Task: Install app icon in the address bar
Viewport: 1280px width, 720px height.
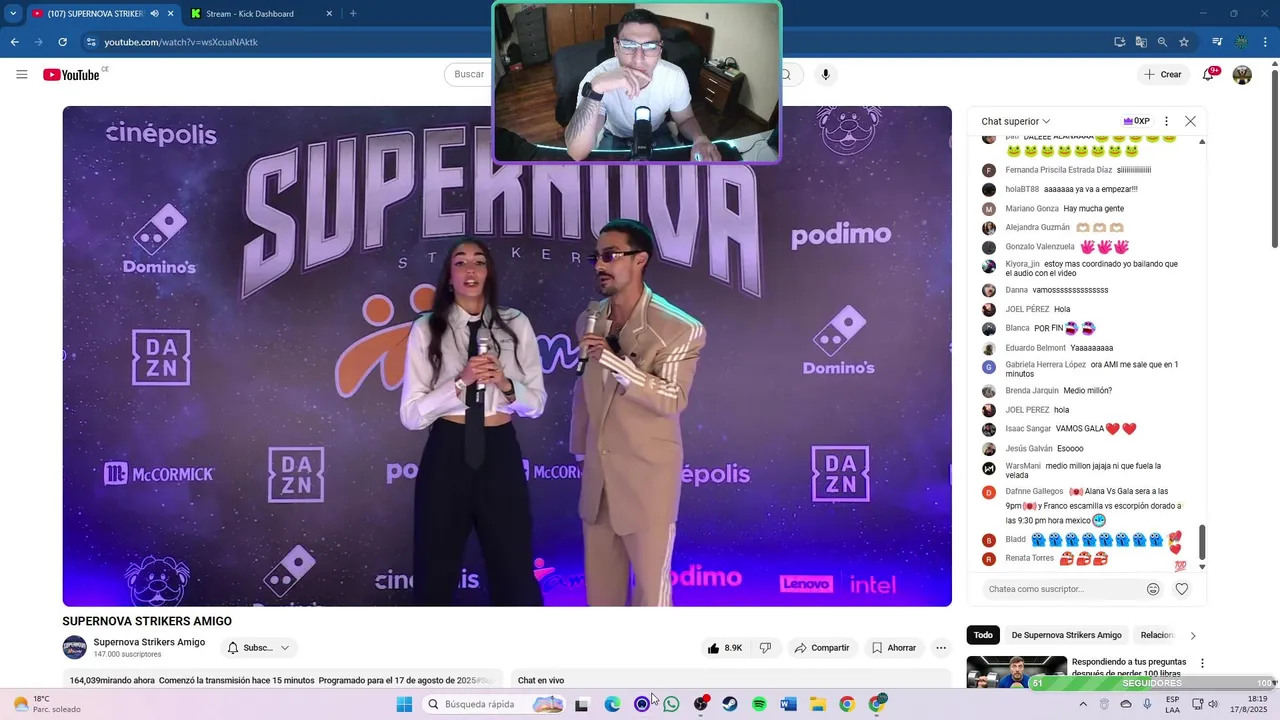Action: (1119, 42)
